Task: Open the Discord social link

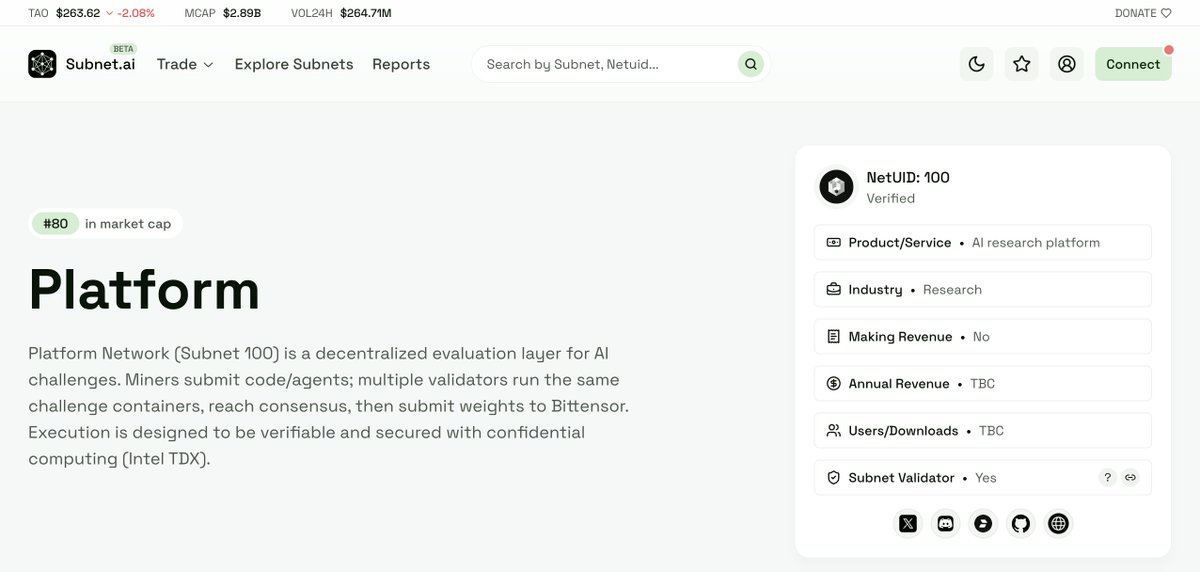Action: (x=946, y=523)
